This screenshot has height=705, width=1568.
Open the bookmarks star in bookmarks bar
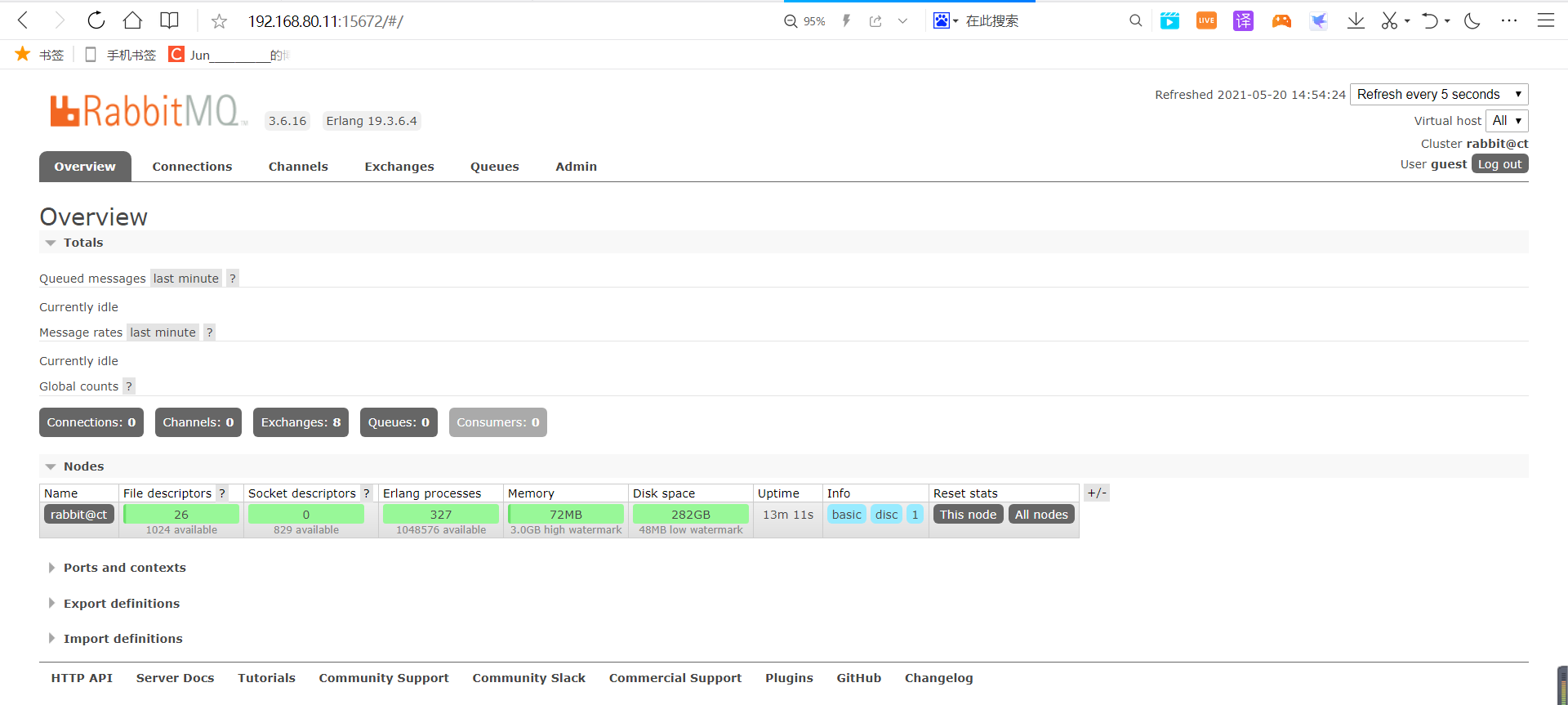(39, 55)
